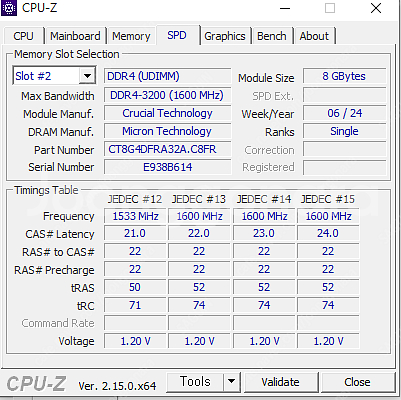This screenshot has width=401, height=400.
Task: Click the Module Size label
Action: (266, 78)
